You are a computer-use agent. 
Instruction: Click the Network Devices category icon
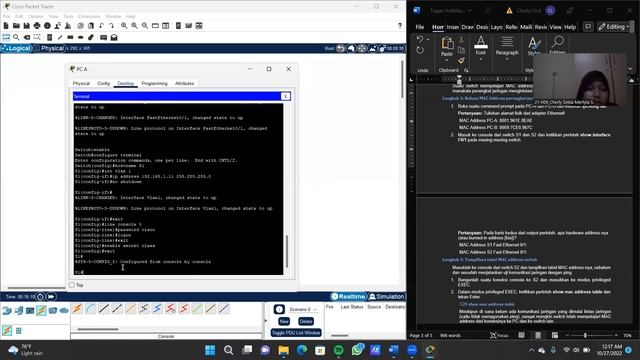point(7,311)
